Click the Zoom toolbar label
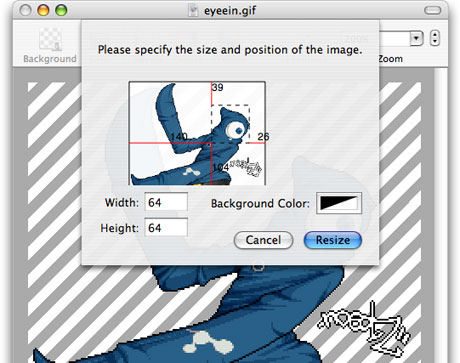460x363 pixels. pos(390,59)
